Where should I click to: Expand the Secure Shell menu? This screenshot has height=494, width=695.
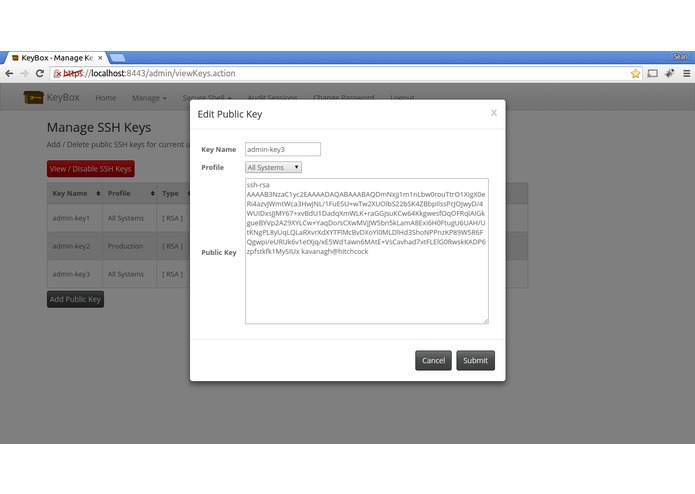207,97
